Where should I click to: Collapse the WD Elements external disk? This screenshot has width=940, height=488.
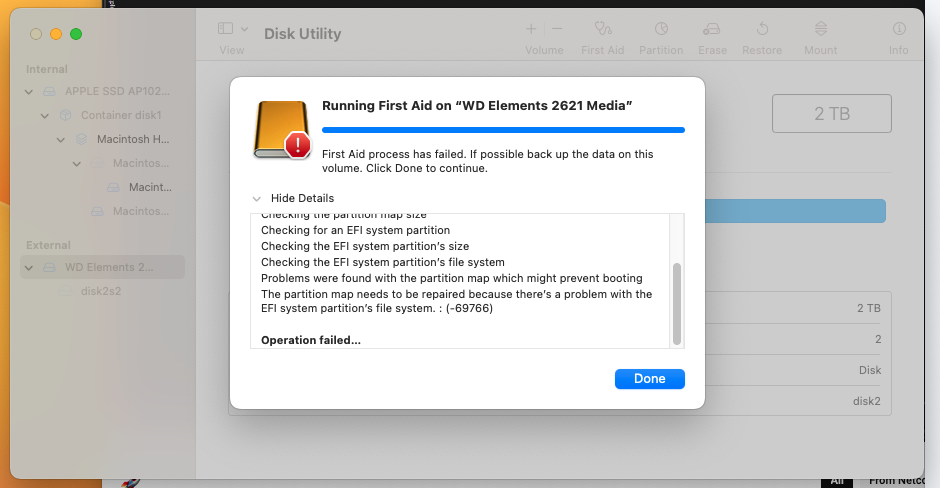[x=31, y=267]
